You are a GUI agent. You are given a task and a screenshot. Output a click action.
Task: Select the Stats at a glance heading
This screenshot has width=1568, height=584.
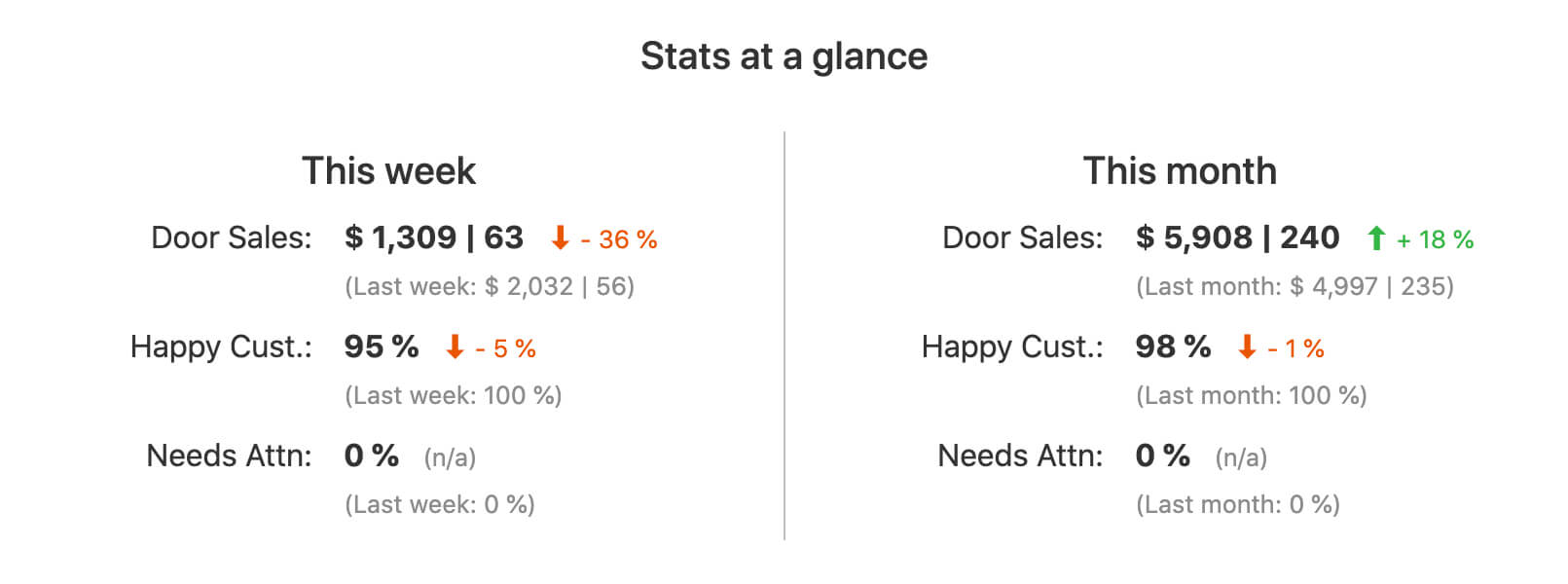[784, 56]
